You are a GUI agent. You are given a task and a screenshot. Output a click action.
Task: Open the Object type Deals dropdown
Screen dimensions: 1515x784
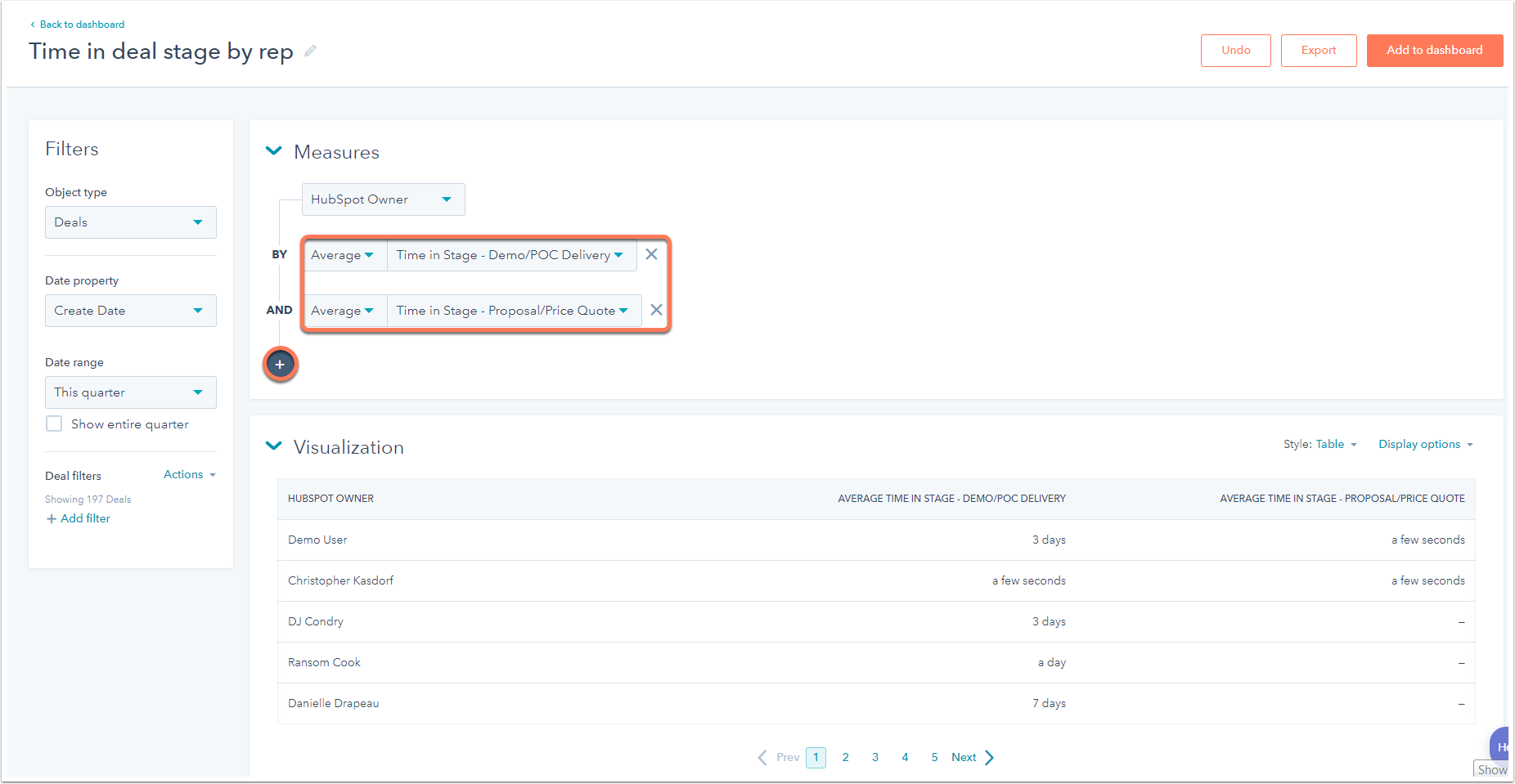[x=131, y=222]
